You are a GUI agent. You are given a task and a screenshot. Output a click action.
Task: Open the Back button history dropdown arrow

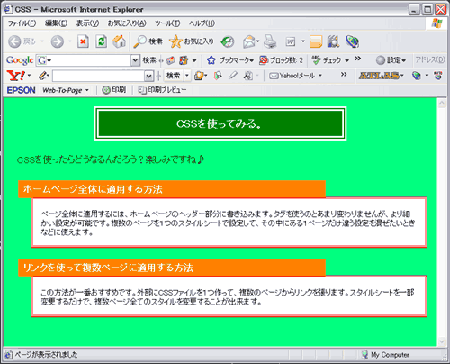42,42
